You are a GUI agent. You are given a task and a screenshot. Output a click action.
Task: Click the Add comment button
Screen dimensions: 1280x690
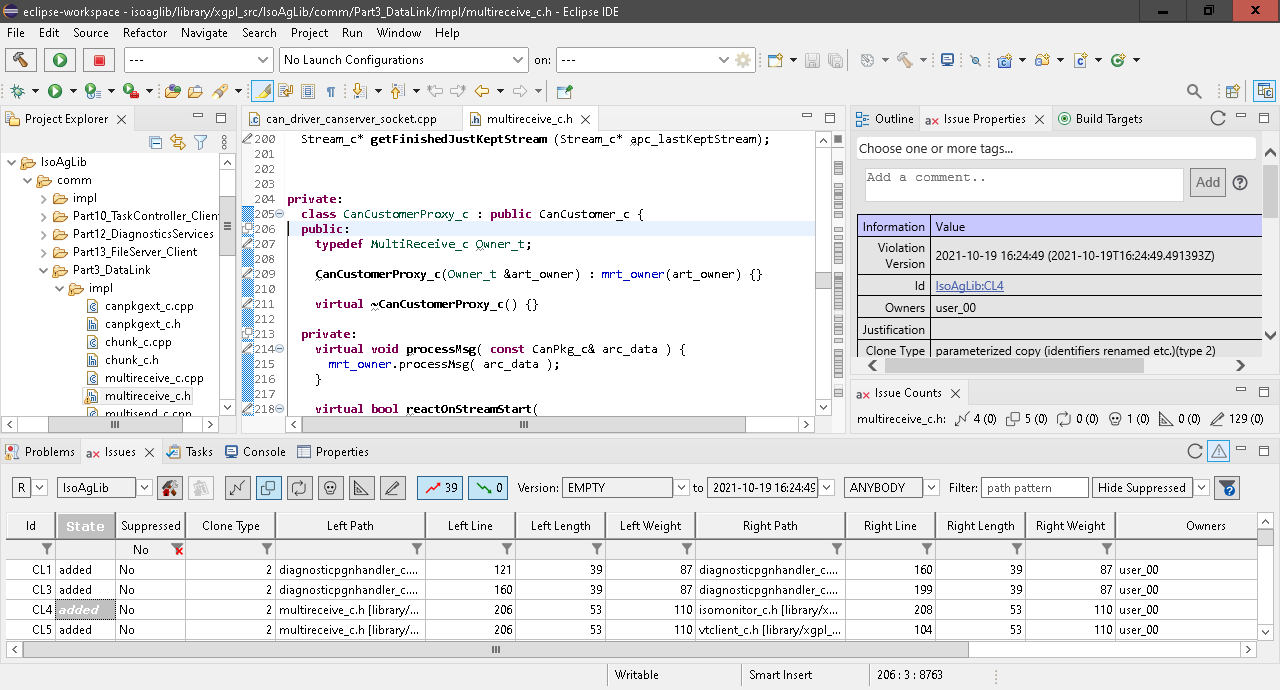point(1208,182)
